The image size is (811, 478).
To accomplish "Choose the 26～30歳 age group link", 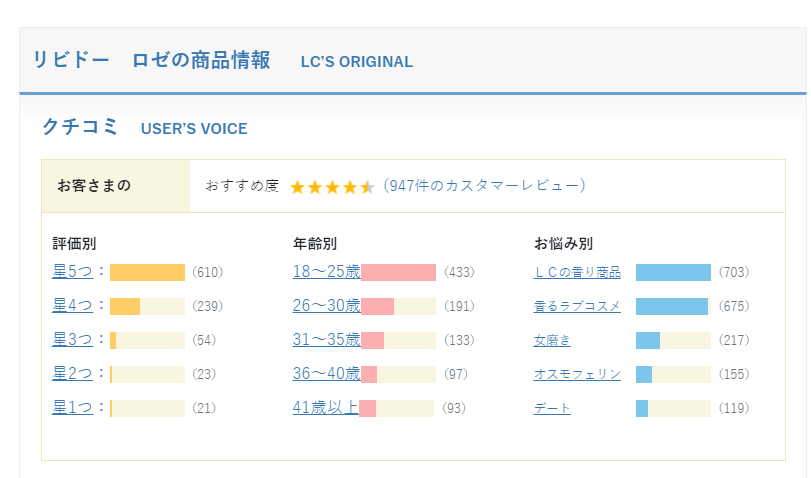I will [x=326, y=306].
